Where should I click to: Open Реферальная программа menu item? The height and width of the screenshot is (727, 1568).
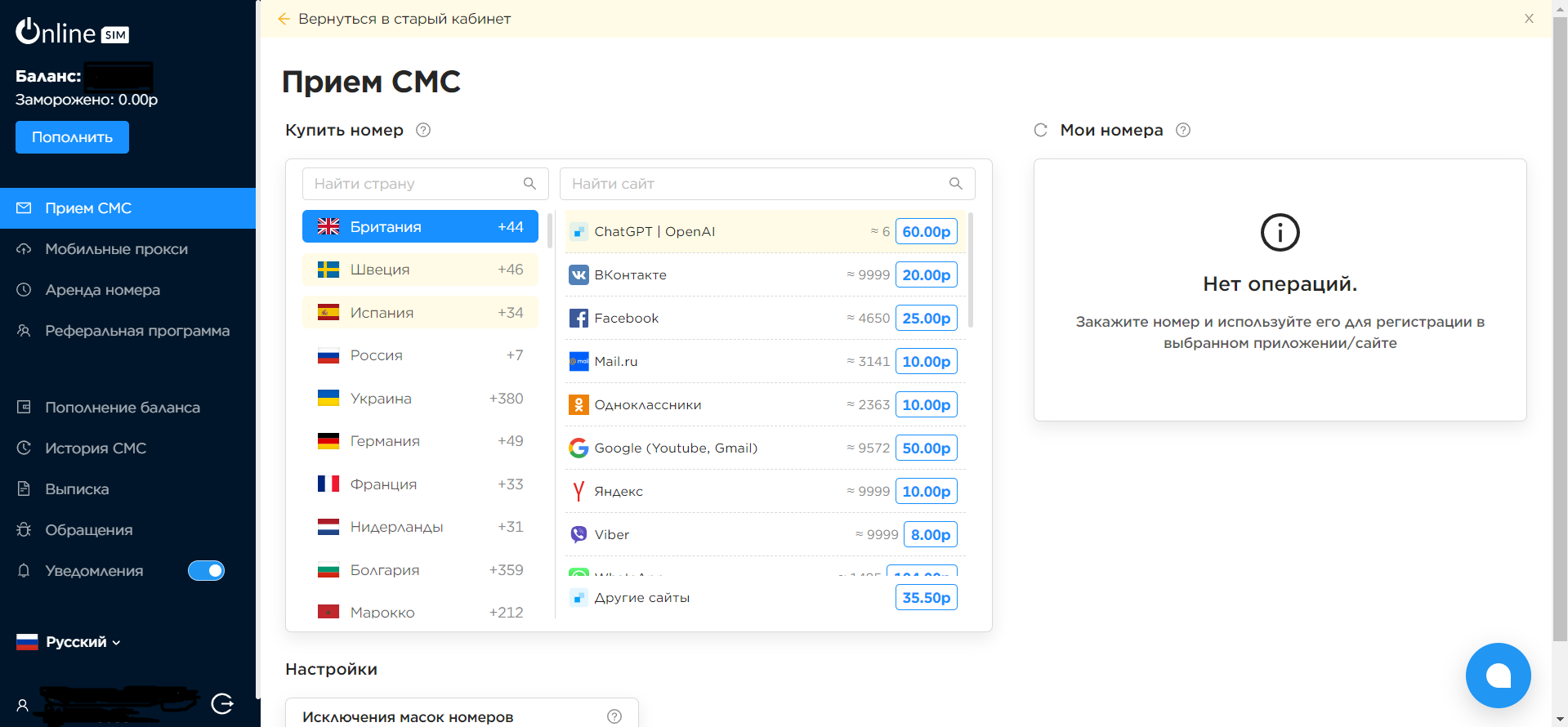pos(127,331)
